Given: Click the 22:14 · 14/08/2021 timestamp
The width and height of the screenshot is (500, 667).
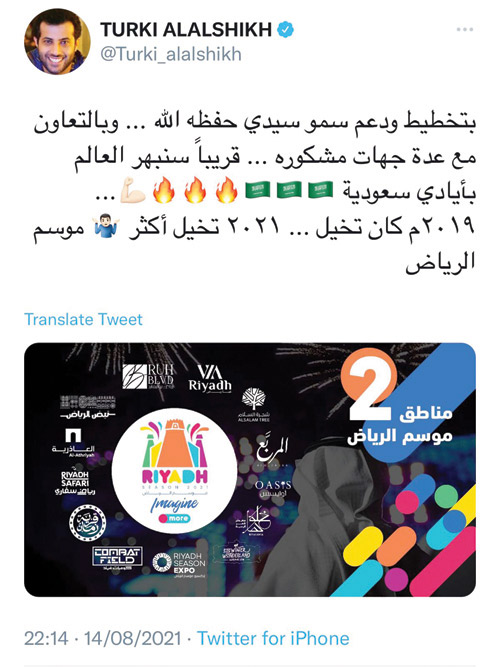Looking at the screenshot, I should pos(103,638).
